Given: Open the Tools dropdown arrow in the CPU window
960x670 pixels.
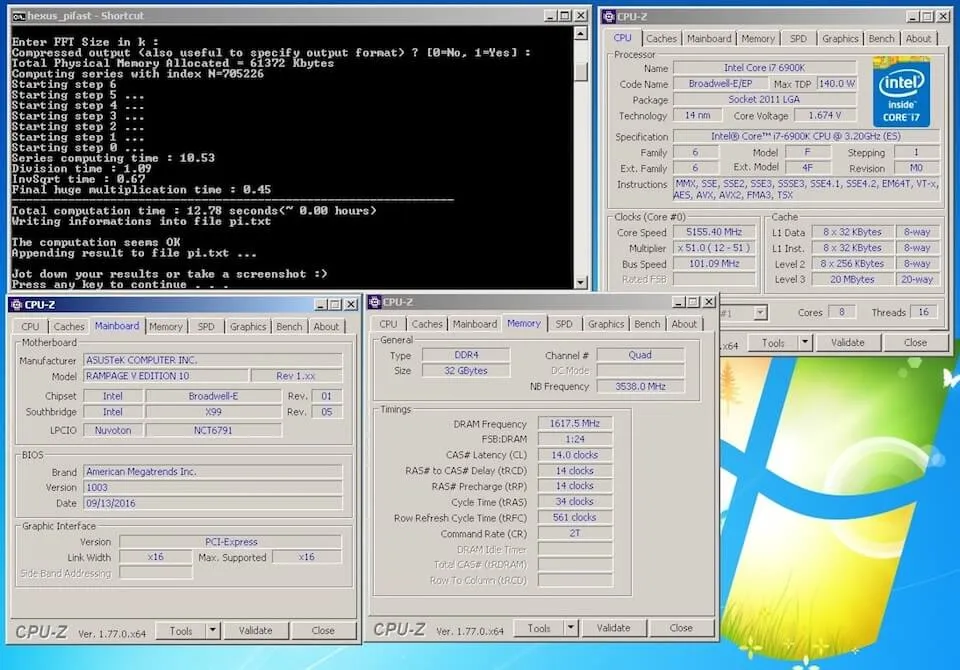Looking at the screenshot, I should (x=804, y=342).
